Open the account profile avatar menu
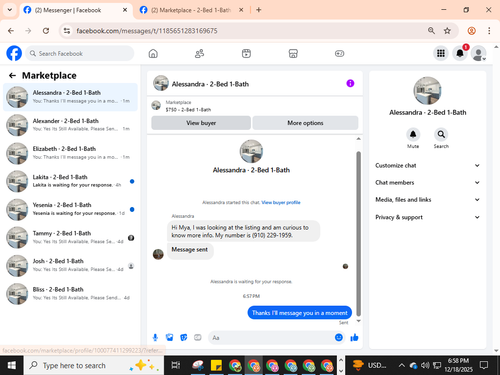 (x=478, y=53)
